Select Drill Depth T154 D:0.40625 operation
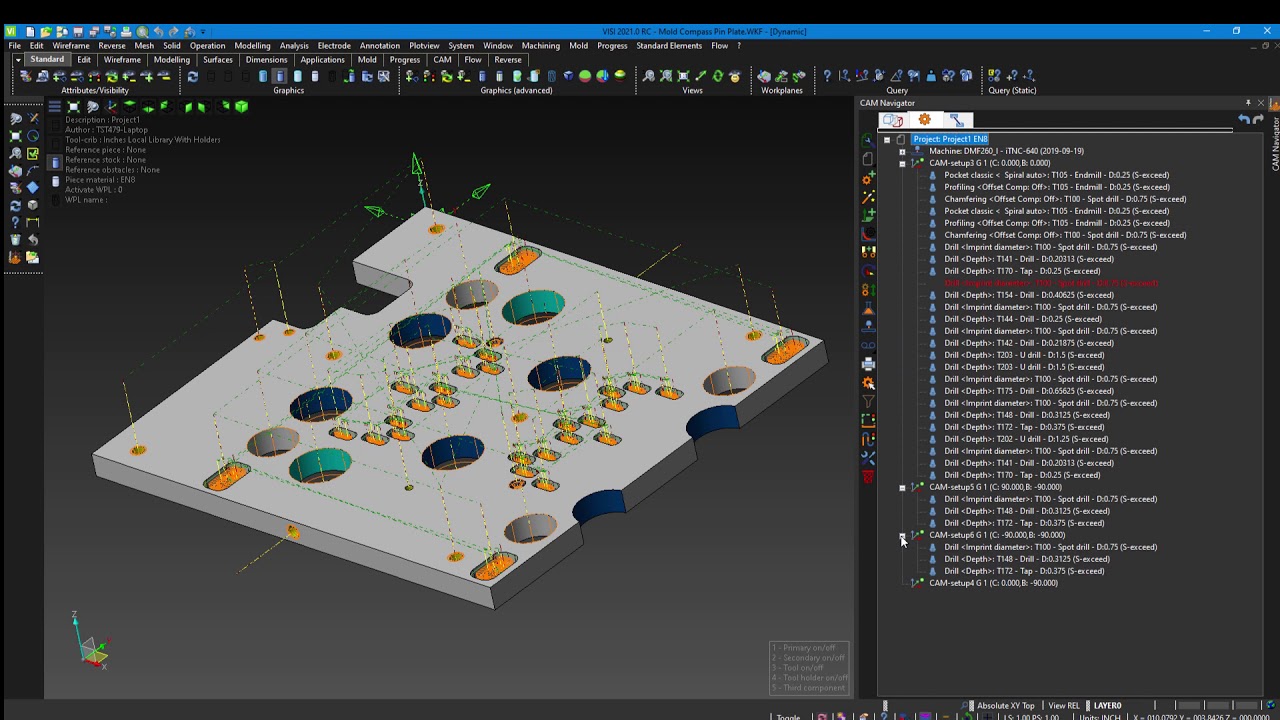The height and width of the screenshot is (720, 1280). (1028, 295)
